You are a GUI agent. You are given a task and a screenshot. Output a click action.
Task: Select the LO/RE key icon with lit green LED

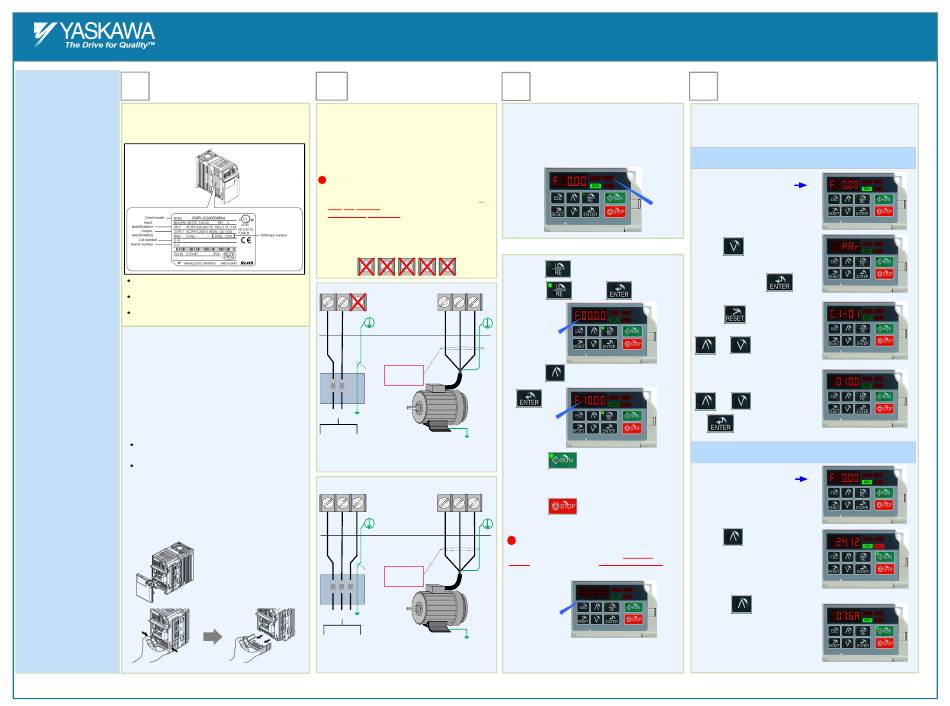click(x=559, y=290)
